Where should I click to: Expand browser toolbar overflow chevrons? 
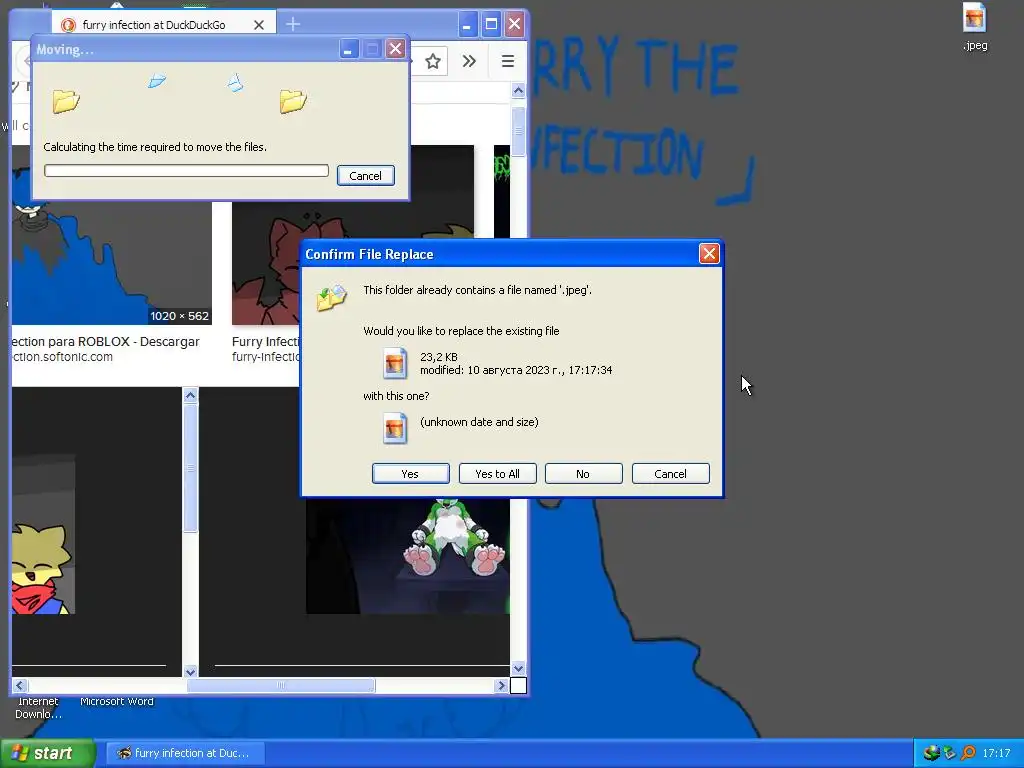[469, 61]
